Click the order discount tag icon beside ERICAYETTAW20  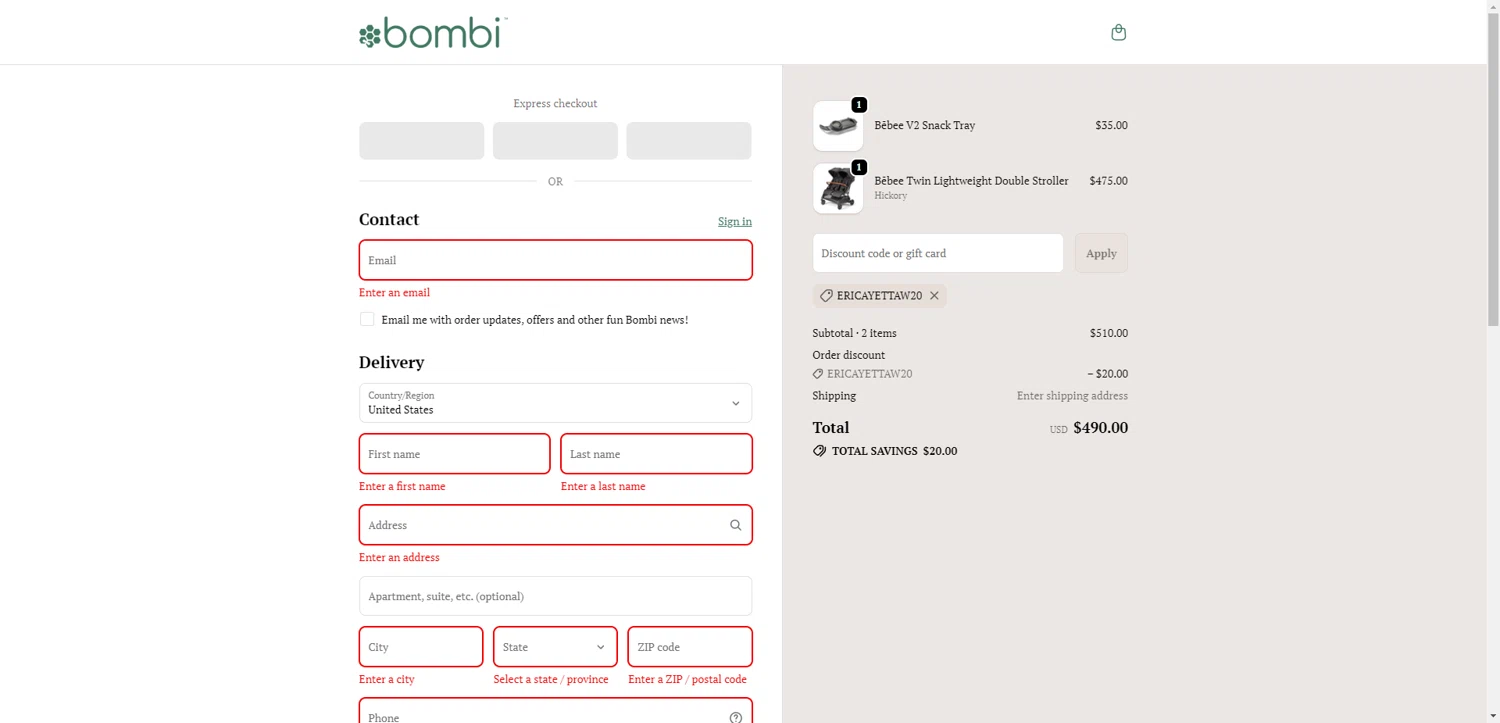[818, 374]
